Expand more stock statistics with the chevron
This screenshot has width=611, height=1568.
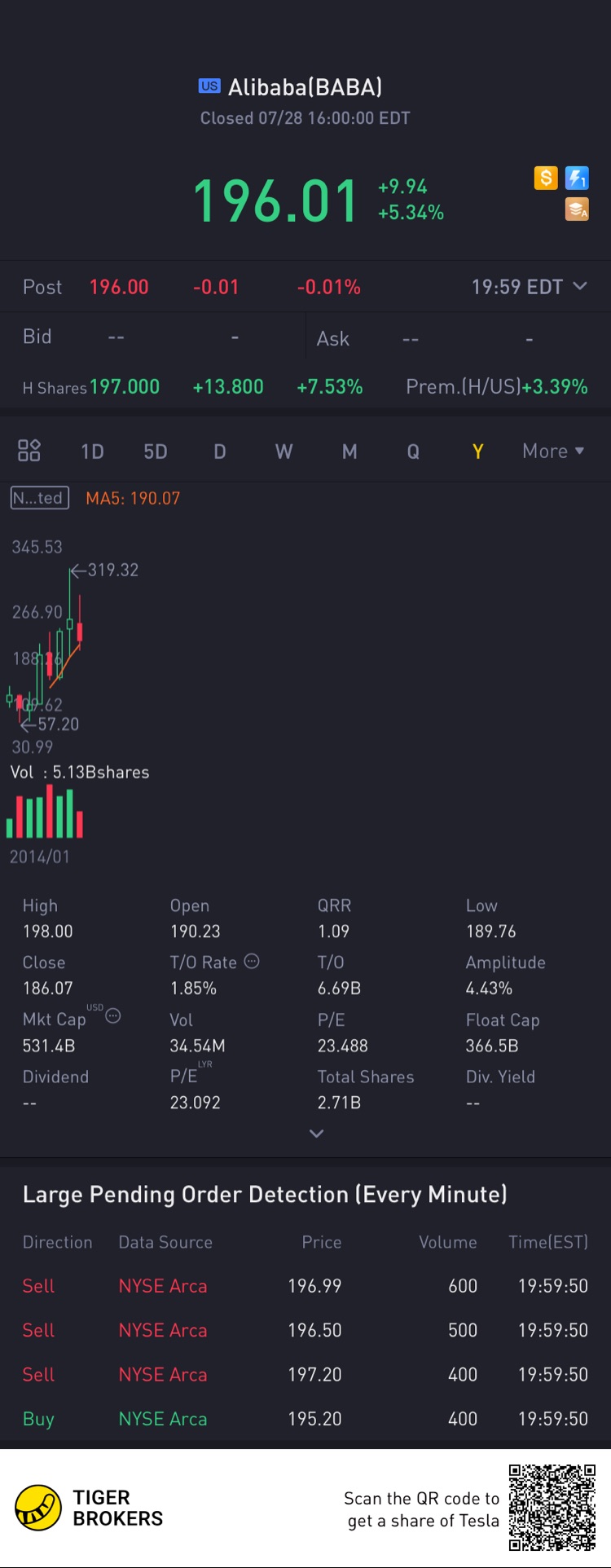click(317, 1134)
